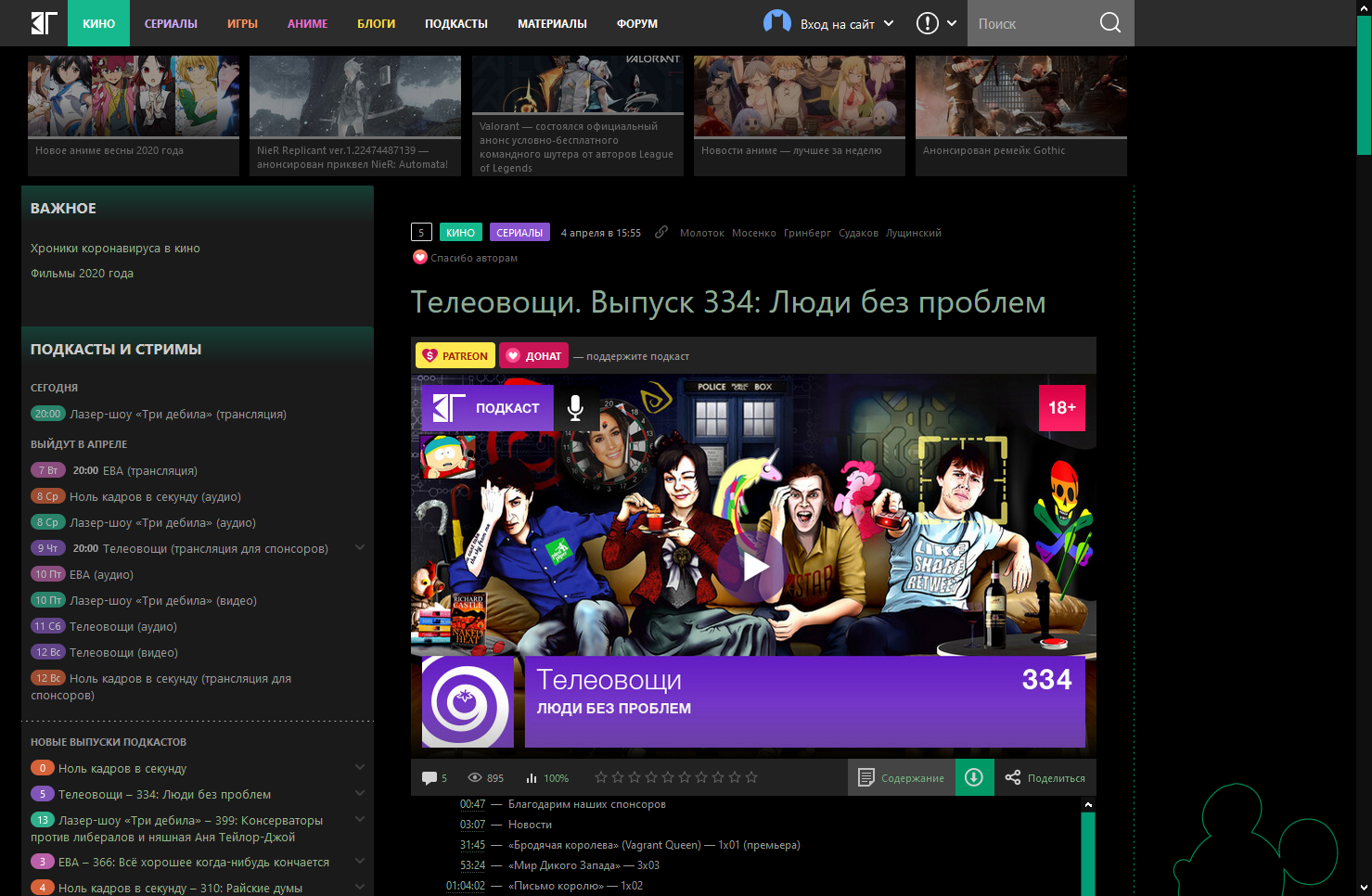Open Хроники коронавируса в кино link

pyautogui.click(x=115, y=248)
